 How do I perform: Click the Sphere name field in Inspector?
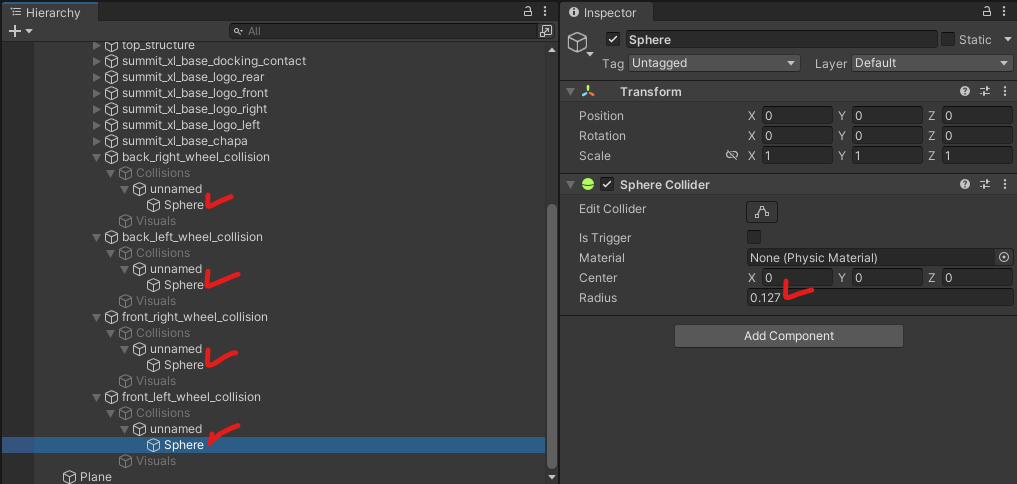point(782,40)
